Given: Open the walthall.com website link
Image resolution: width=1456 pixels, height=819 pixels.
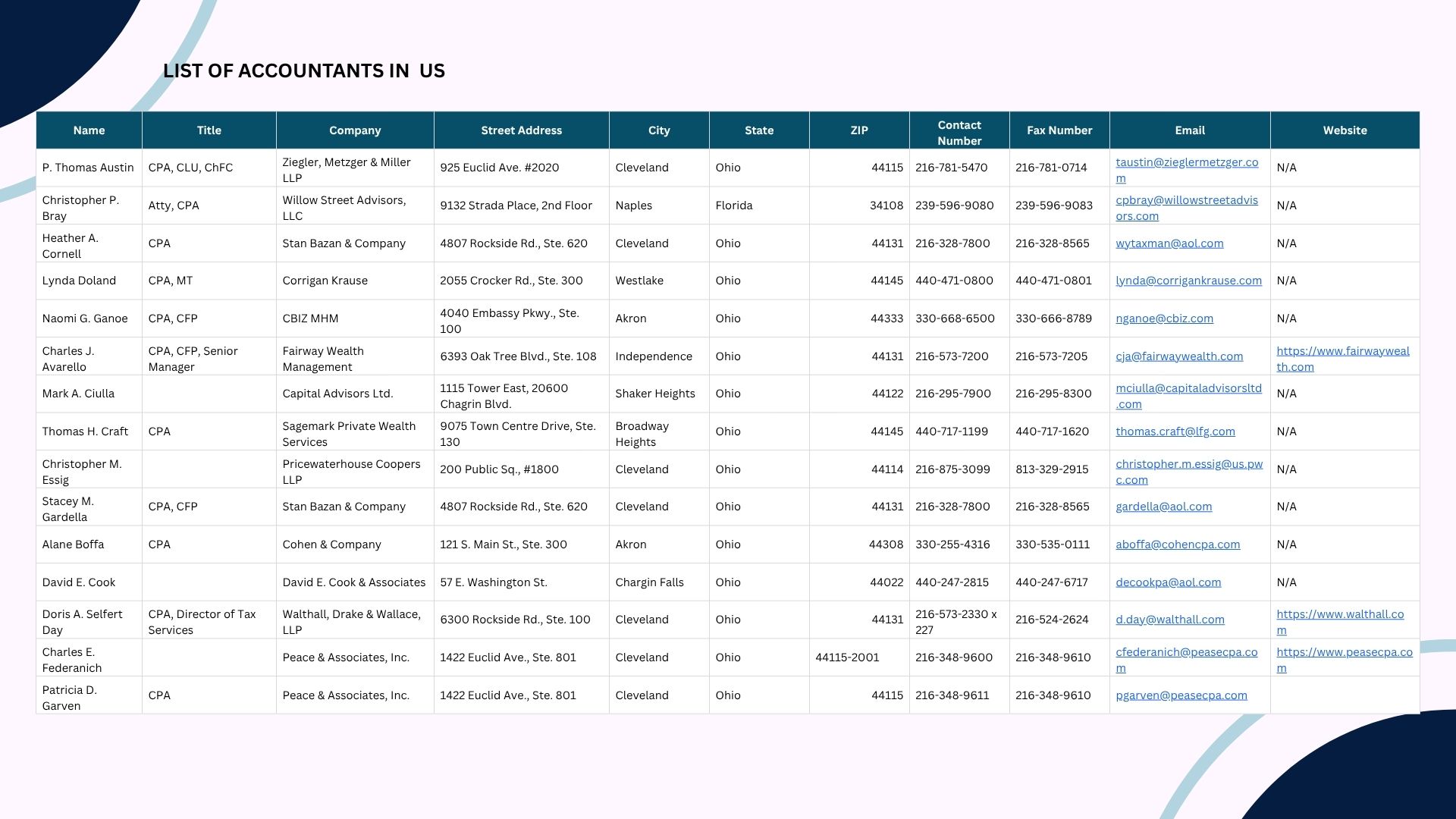Looking at the screenshot, I should click(1339, 614).
